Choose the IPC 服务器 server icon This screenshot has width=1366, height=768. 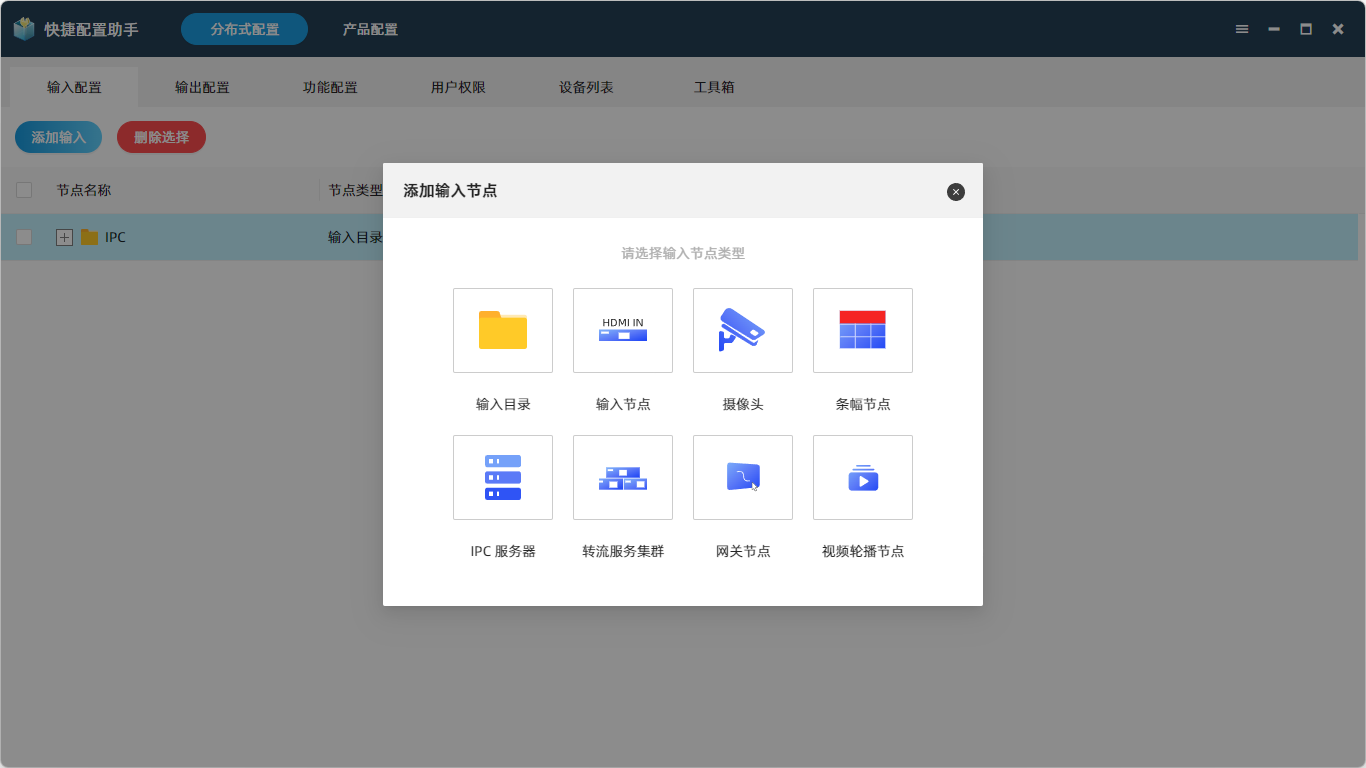pyautogui.click(x=502, y=477)
